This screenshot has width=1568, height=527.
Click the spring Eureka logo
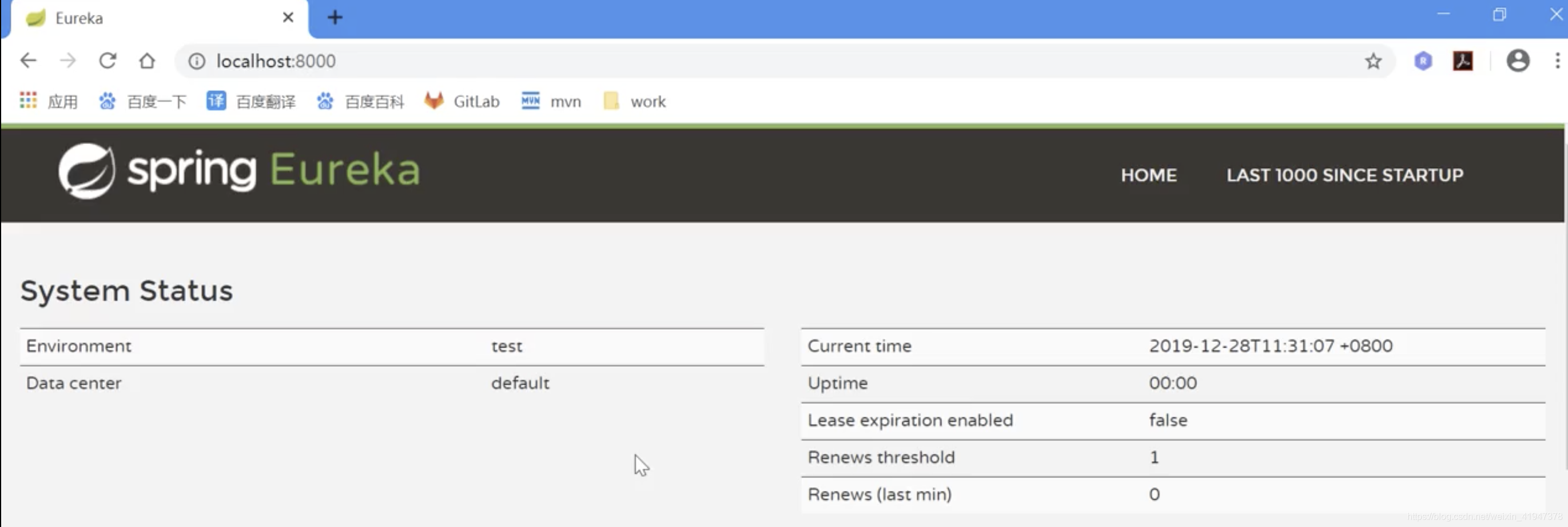pos(239,170)
